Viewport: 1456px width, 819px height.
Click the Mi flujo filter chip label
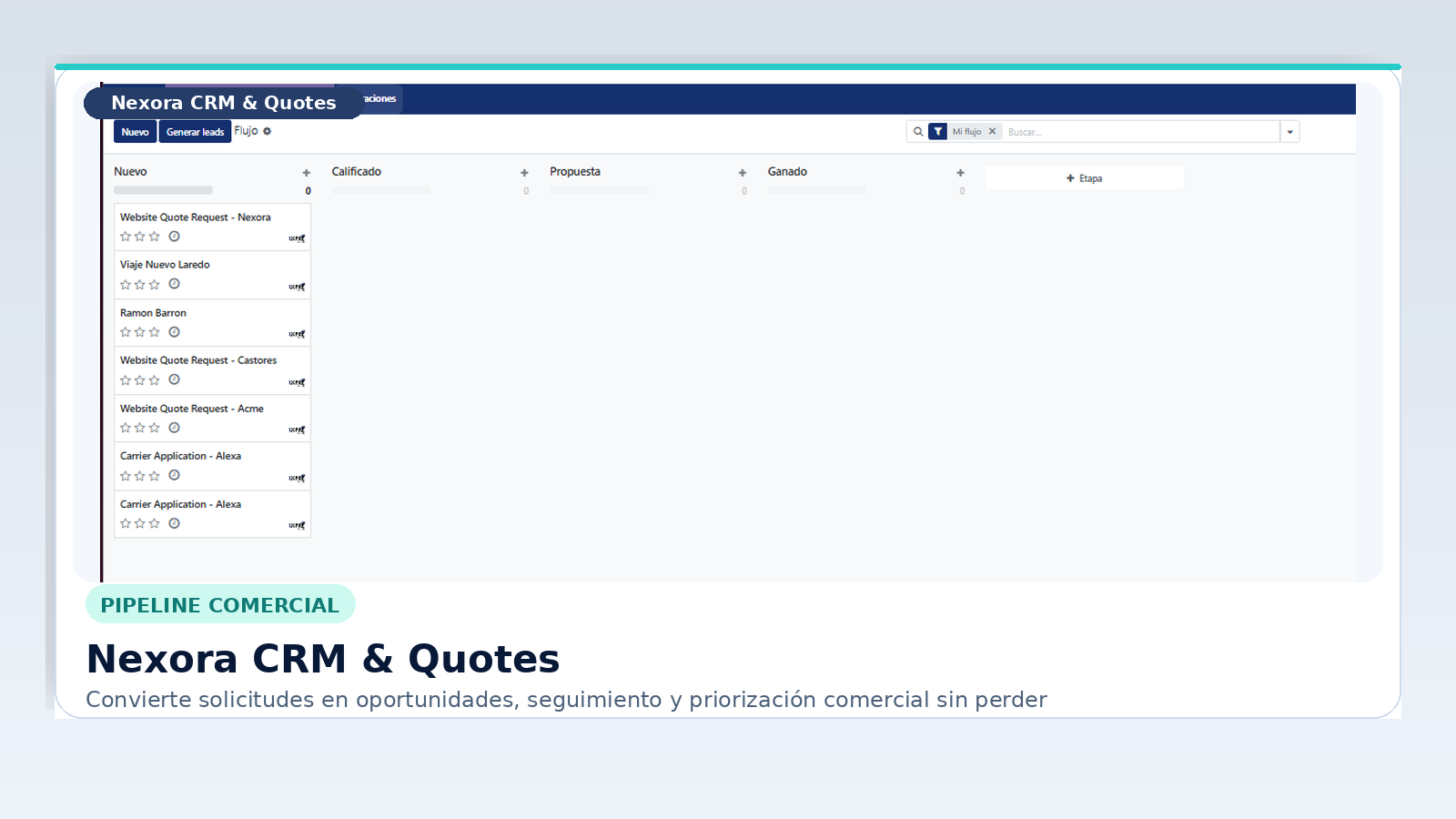tap(966, 132)
